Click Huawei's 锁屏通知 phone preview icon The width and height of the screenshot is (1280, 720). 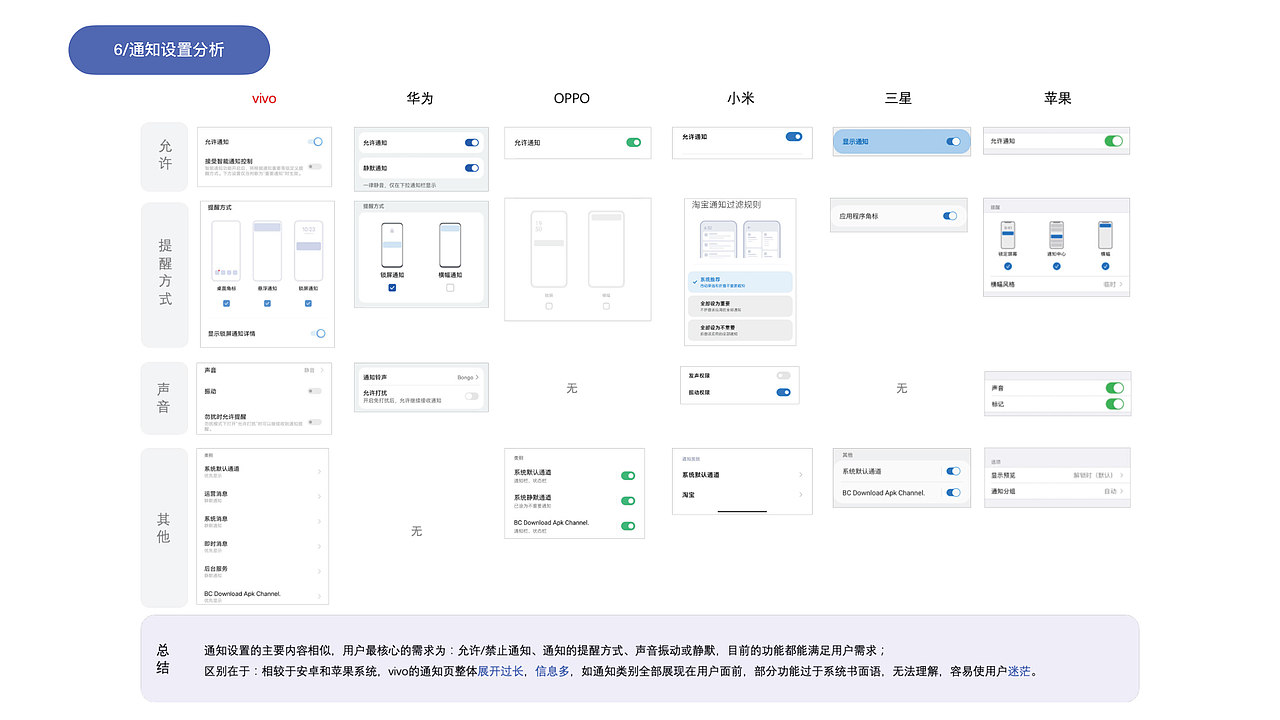pyautogui.click(x=392, y=246)
